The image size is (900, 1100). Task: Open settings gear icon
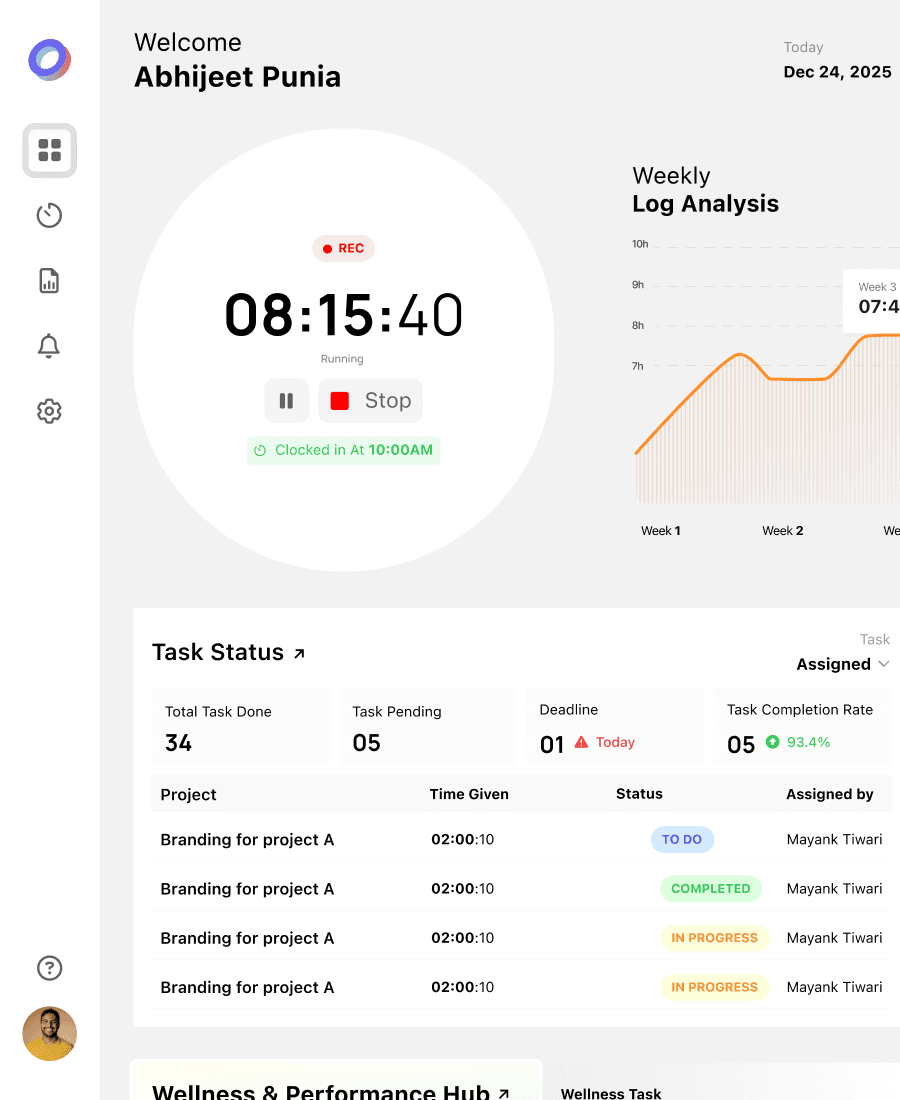coord(49,411)
